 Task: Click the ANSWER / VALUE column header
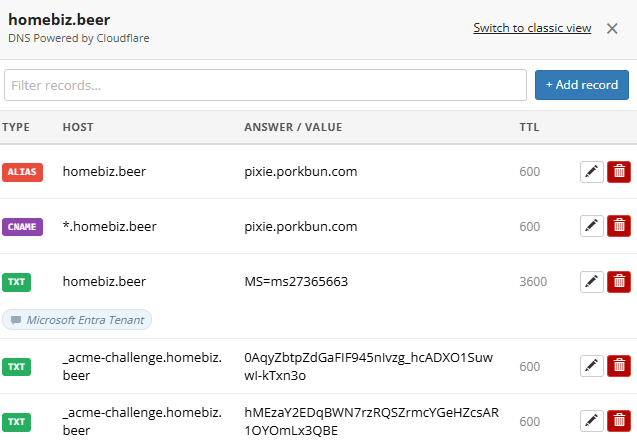[293, 127]
